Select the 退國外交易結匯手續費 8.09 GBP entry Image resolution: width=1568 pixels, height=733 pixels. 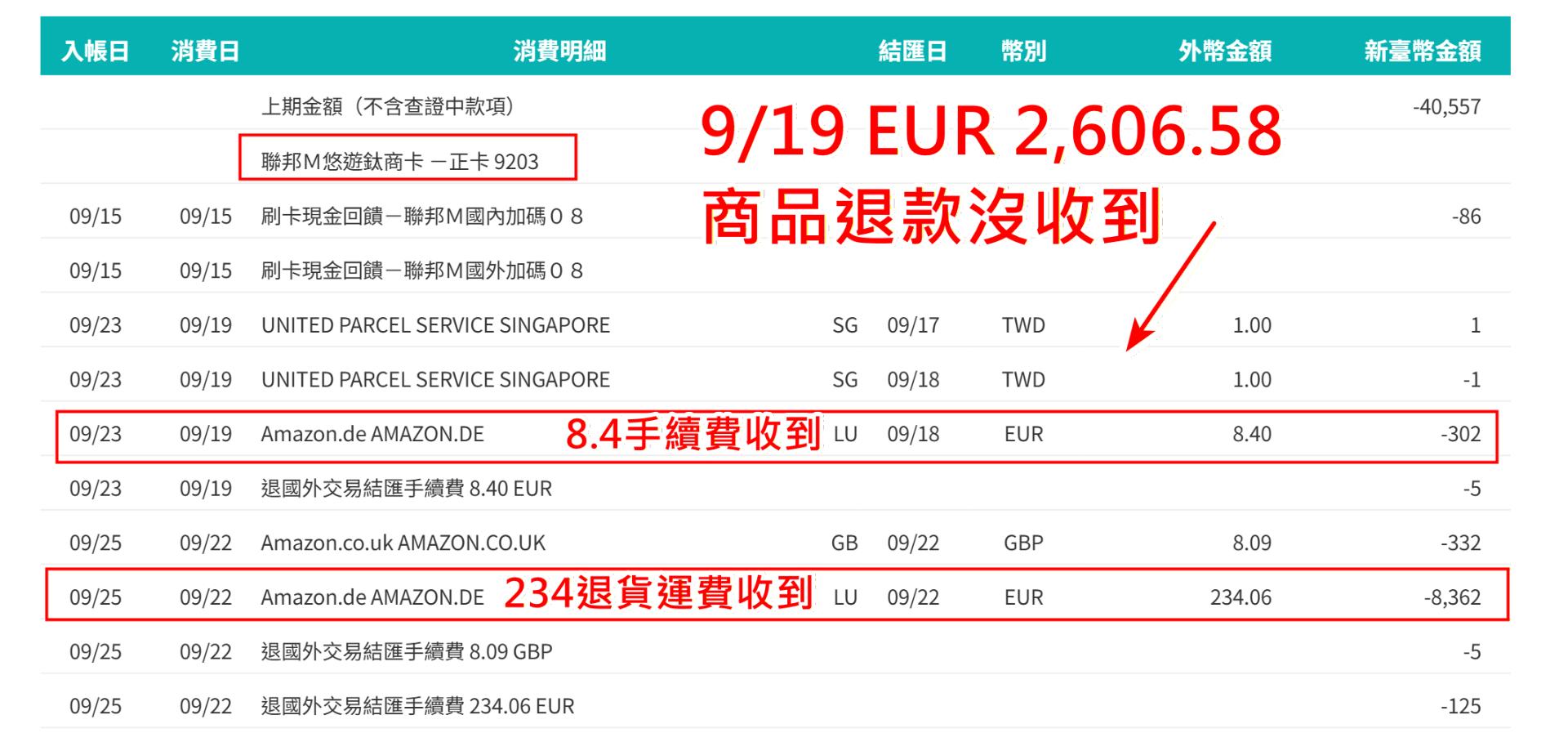coord(406,651)
